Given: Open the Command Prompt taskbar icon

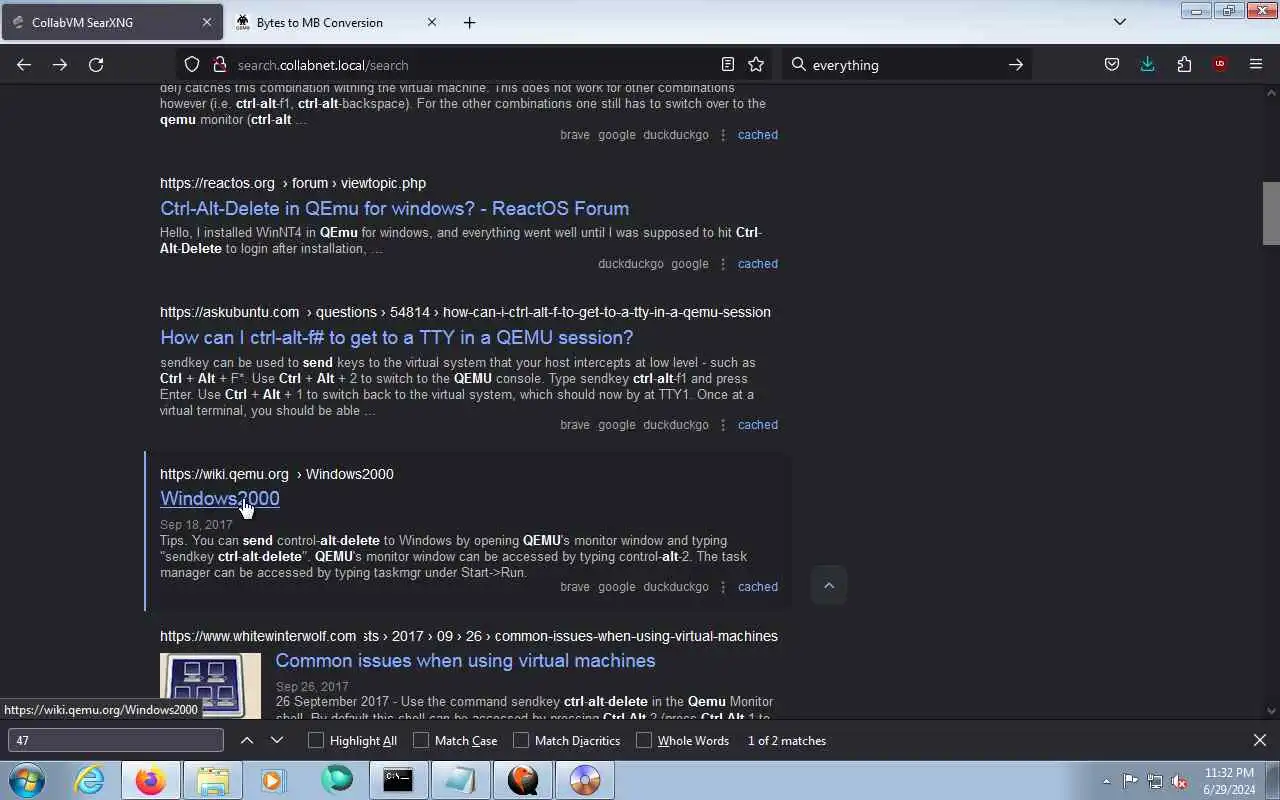Looking at the screenshot, I should [398, 780].
